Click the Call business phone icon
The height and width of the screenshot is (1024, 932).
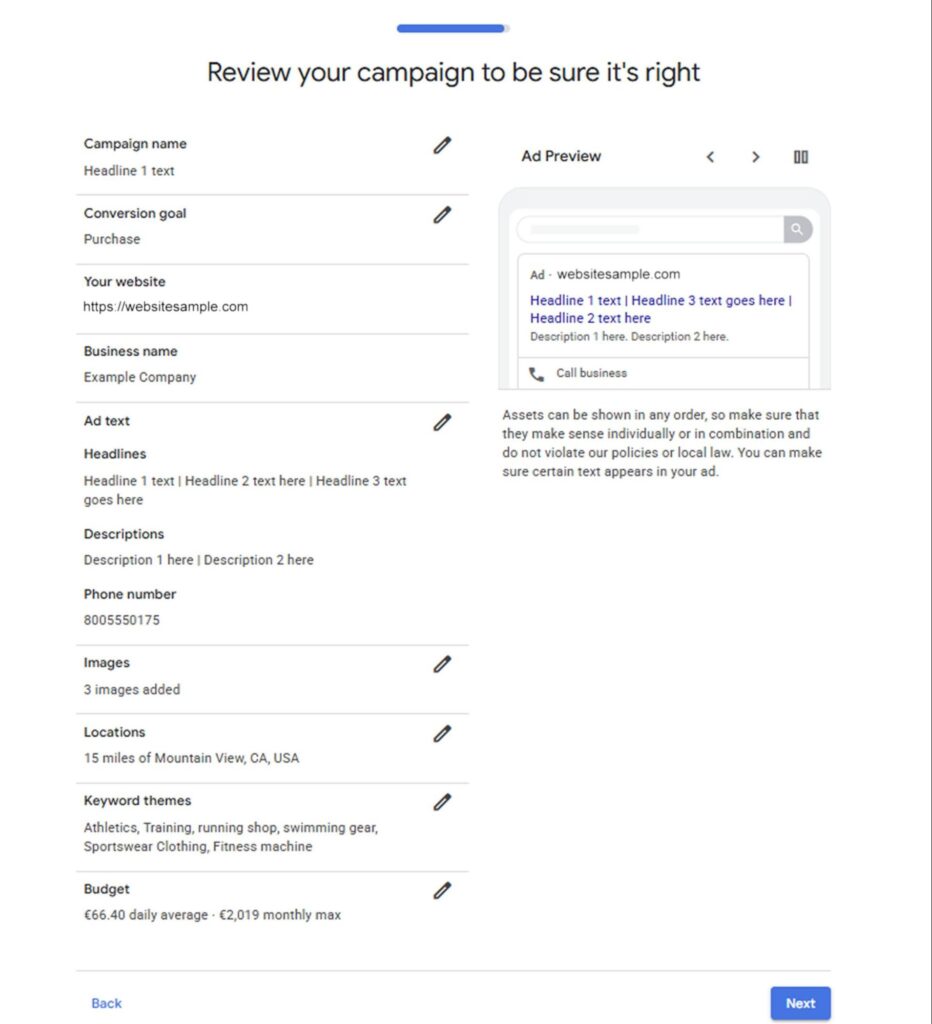pyautogui.click(x=536, y=374)
